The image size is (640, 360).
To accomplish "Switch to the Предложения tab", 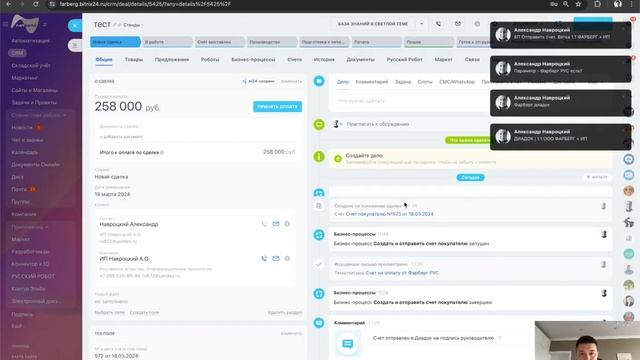I will tap(172, 60).
